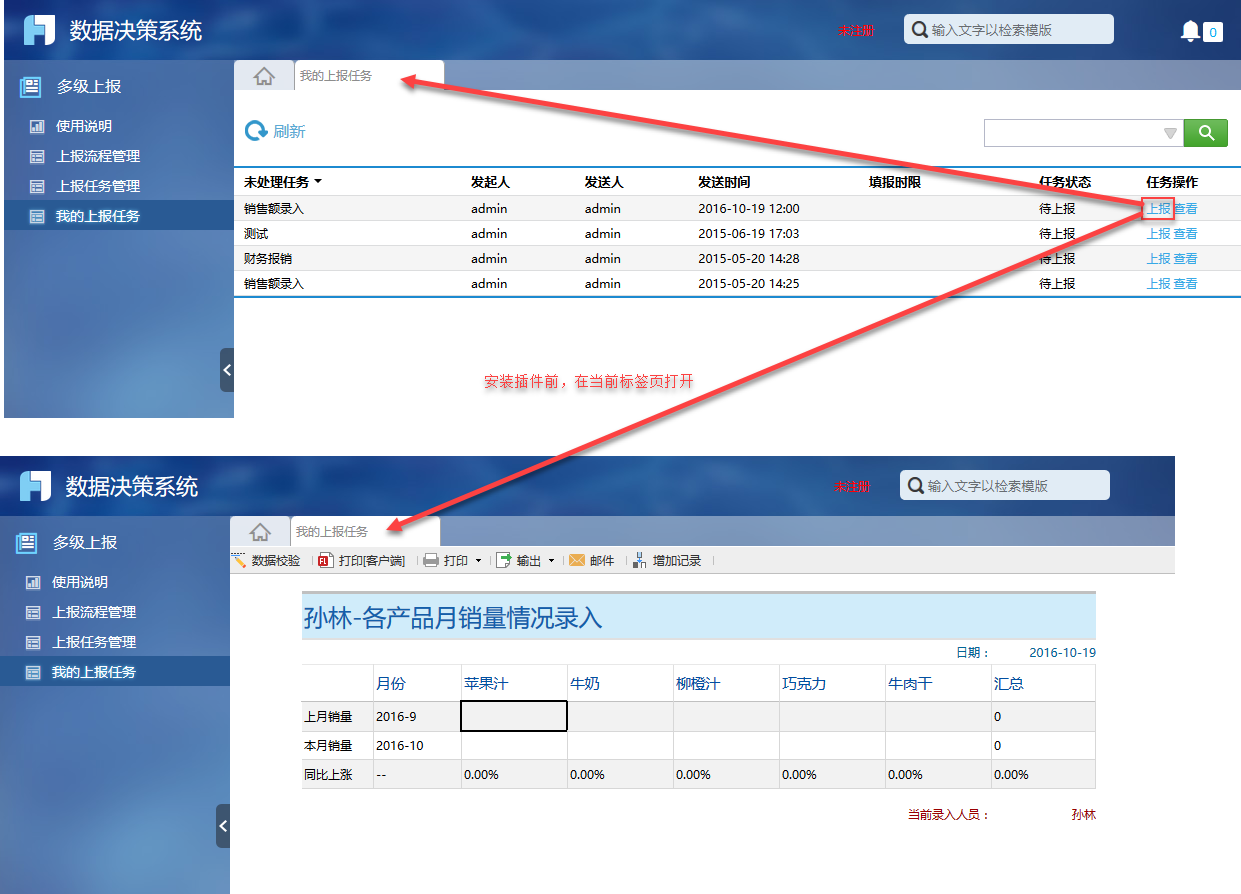Click the 多级上报 icon in the task list window sidebar
Screen dimensions: 1241x894
click(x=31, y=87)
